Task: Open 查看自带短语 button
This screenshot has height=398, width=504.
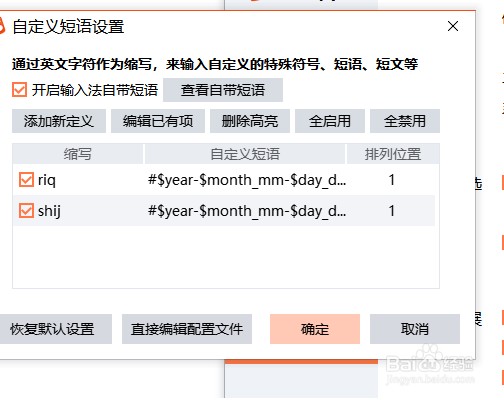Action: [x=223, y=90]
